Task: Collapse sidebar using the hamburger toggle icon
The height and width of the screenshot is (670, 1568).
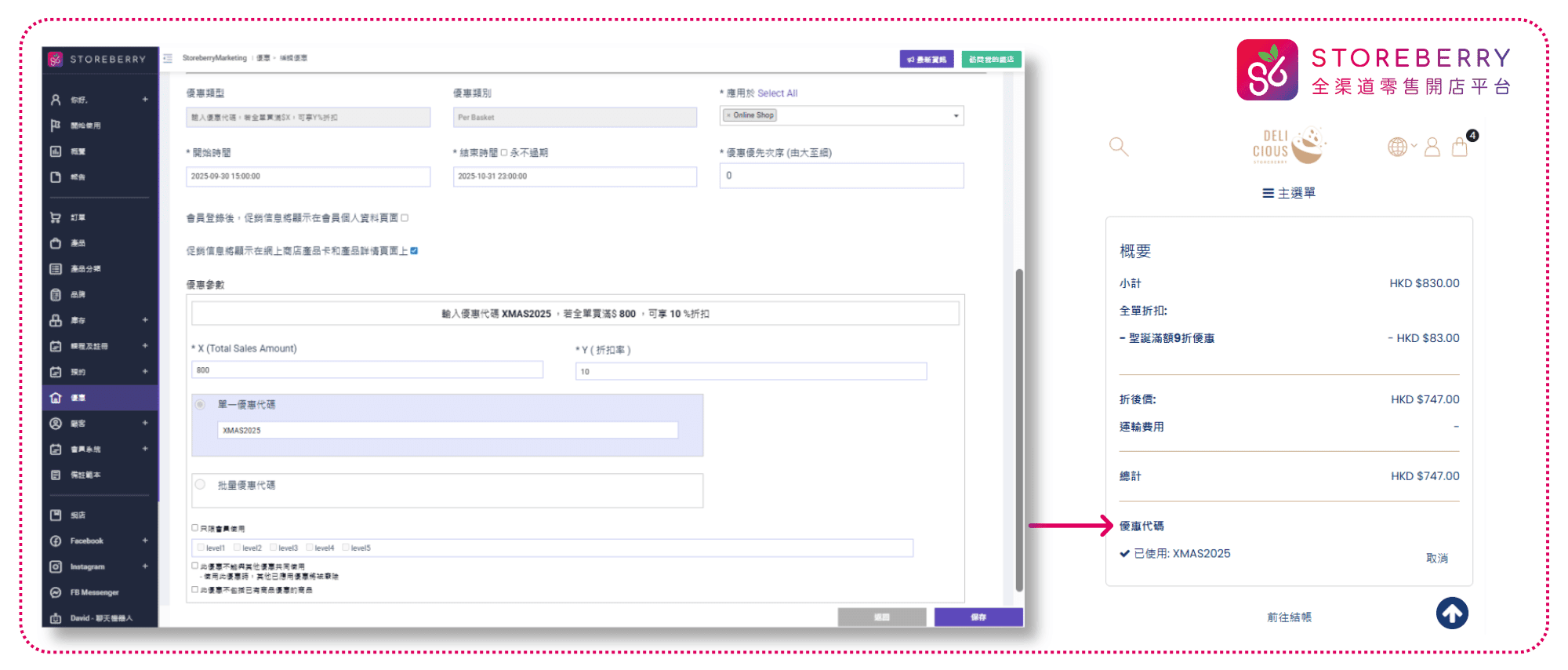Action: (168, 58)
